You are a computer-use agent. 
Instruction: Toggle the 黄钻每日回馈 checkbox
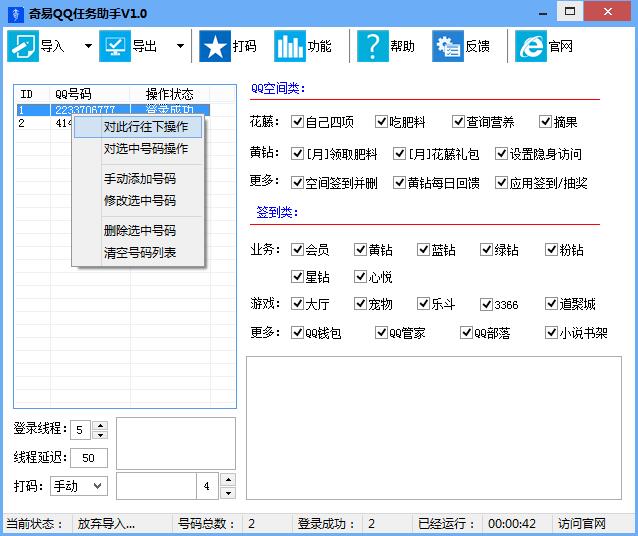(399, 183)
